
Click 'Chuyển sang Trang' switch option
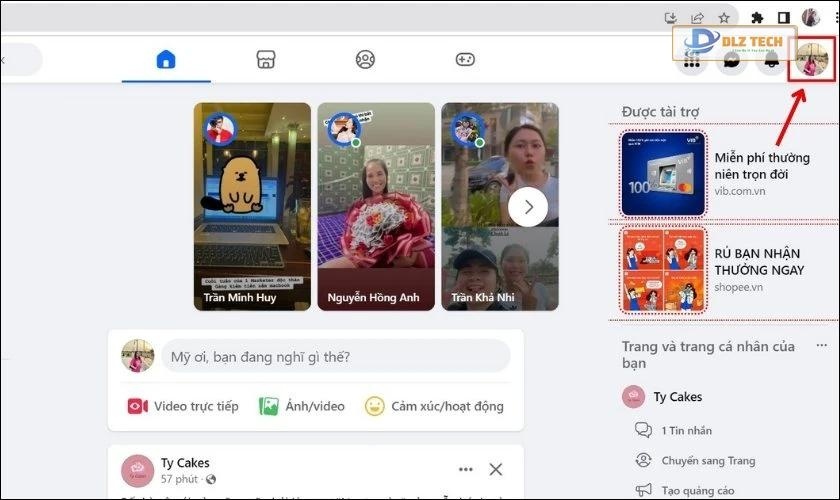coord(708,460)
